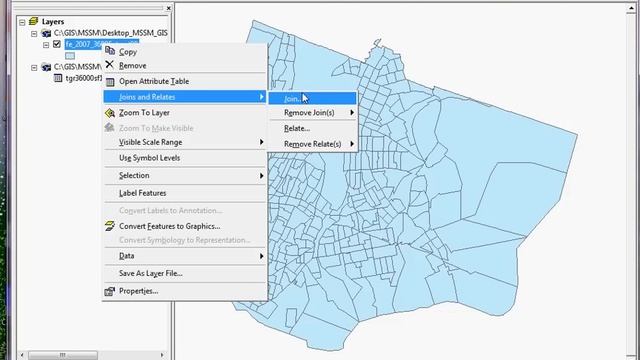Collapse the Layers tree node
640x360 pixels.
tap(22, 22)
